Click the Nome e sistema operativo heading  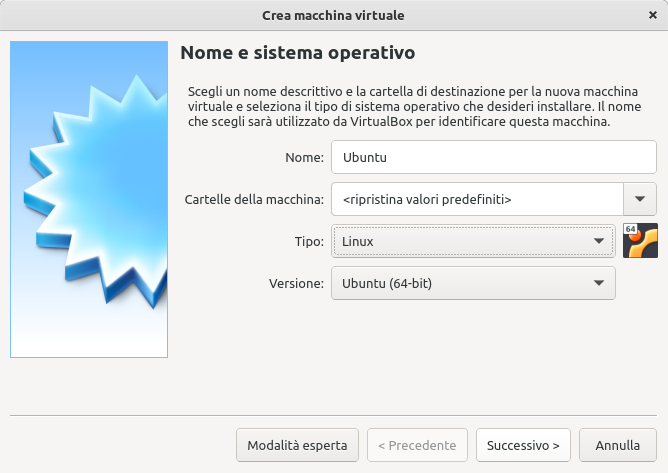297,52
